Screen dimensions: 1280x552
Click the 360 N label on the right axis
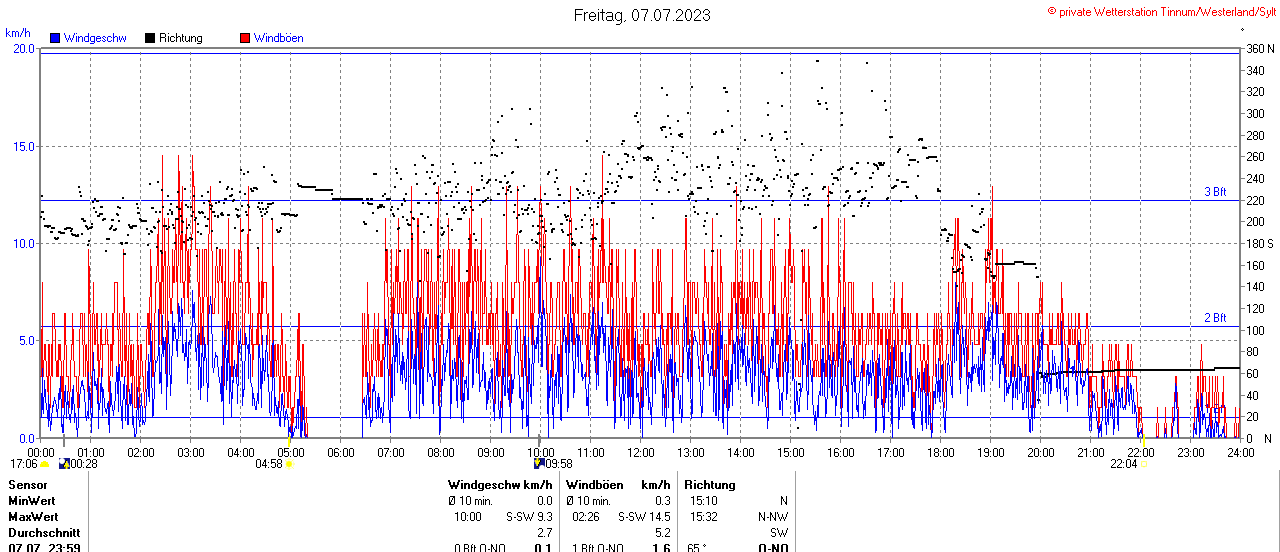tap(1260, 49)
